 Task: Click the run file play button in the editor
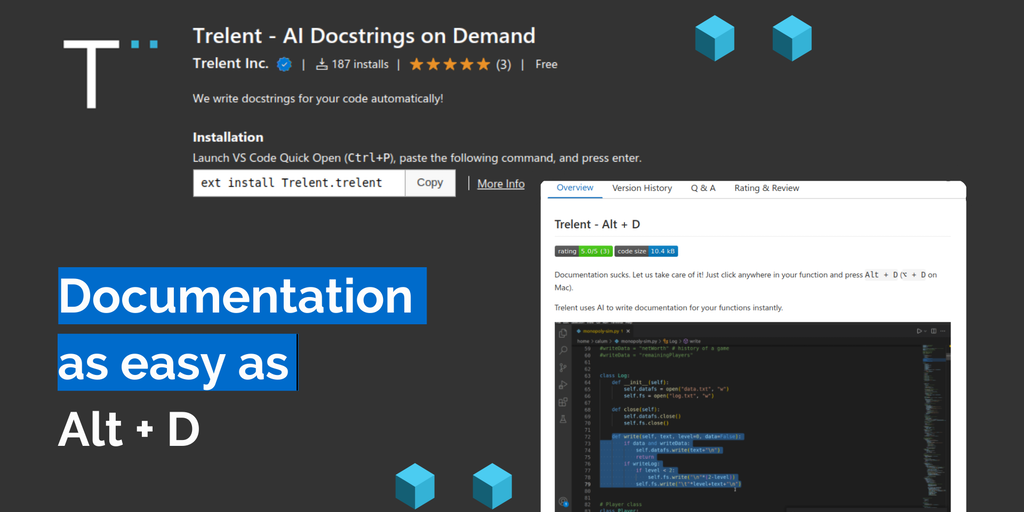[918, 331]
